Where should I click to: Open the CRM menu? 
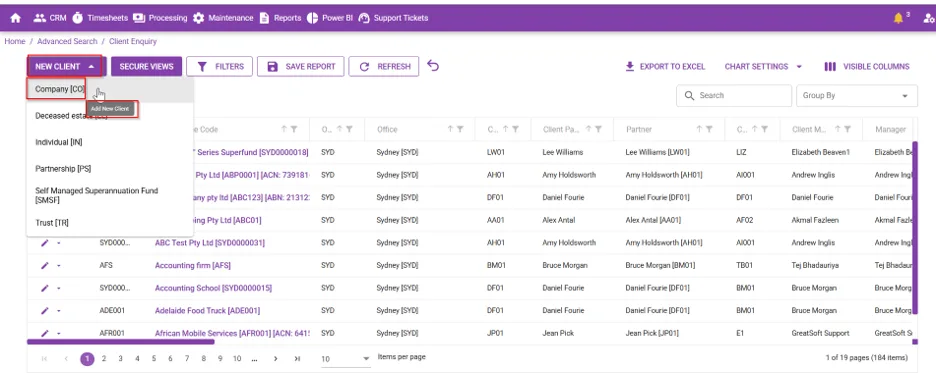click(x=50, y=18)
